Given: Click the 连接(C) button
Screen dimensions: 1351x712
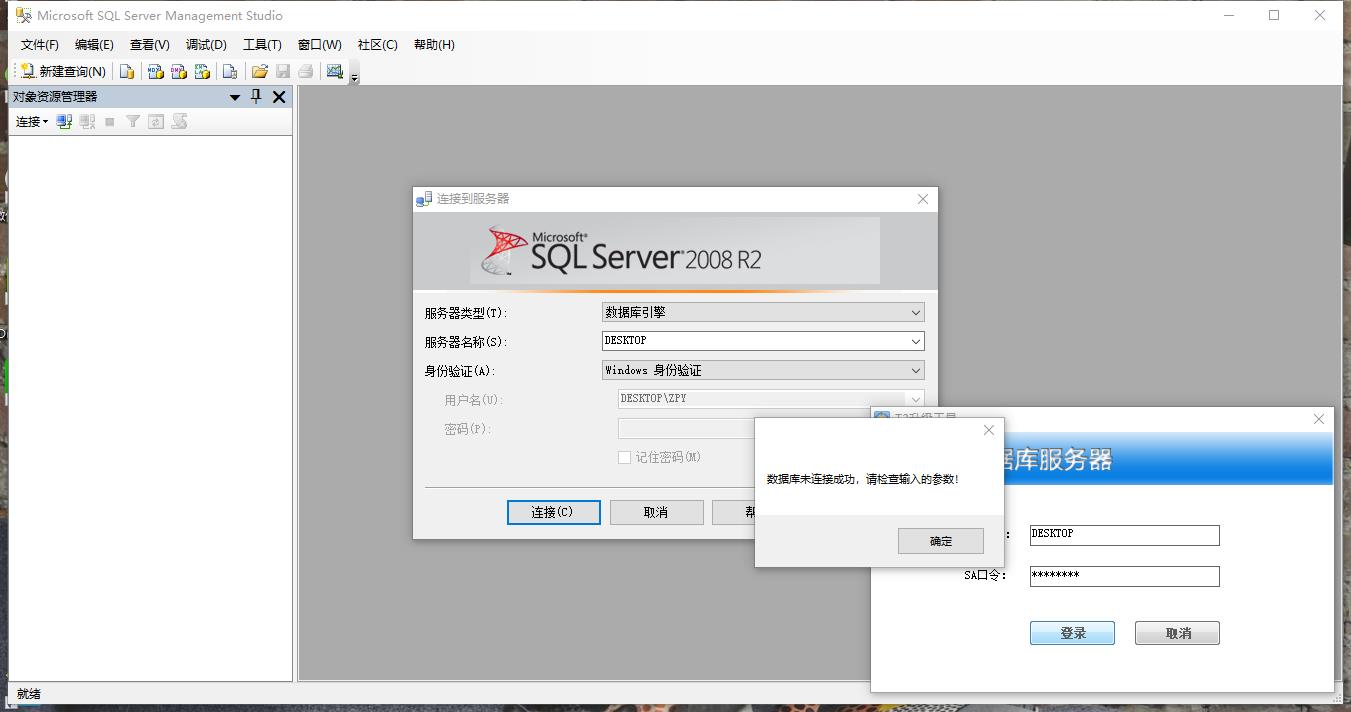Looking at the screenshot, I should [554, 512].
